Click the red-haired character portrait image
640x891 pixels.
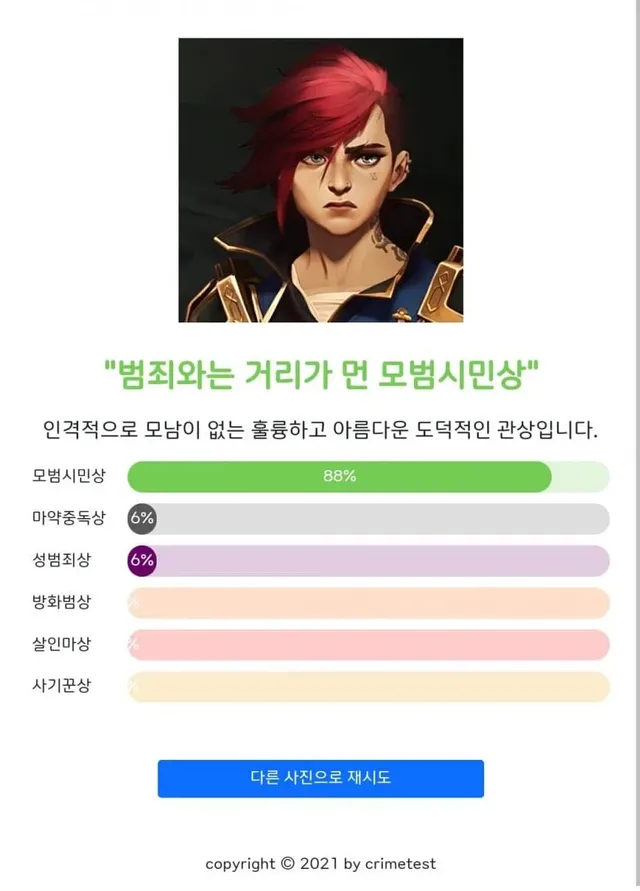tap(320, 180)
